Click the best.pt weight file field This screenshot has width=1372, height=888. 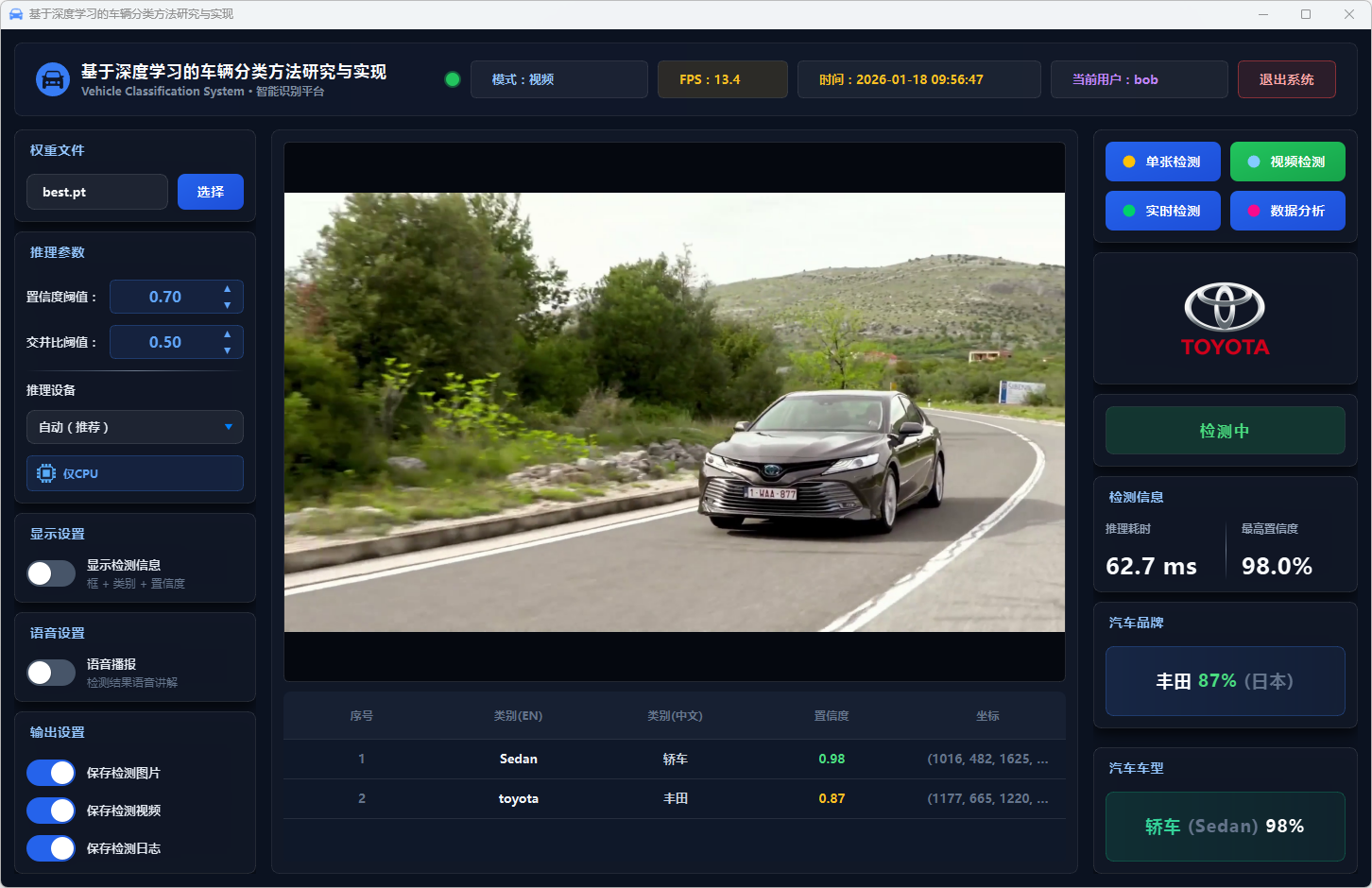coord(97,192)
